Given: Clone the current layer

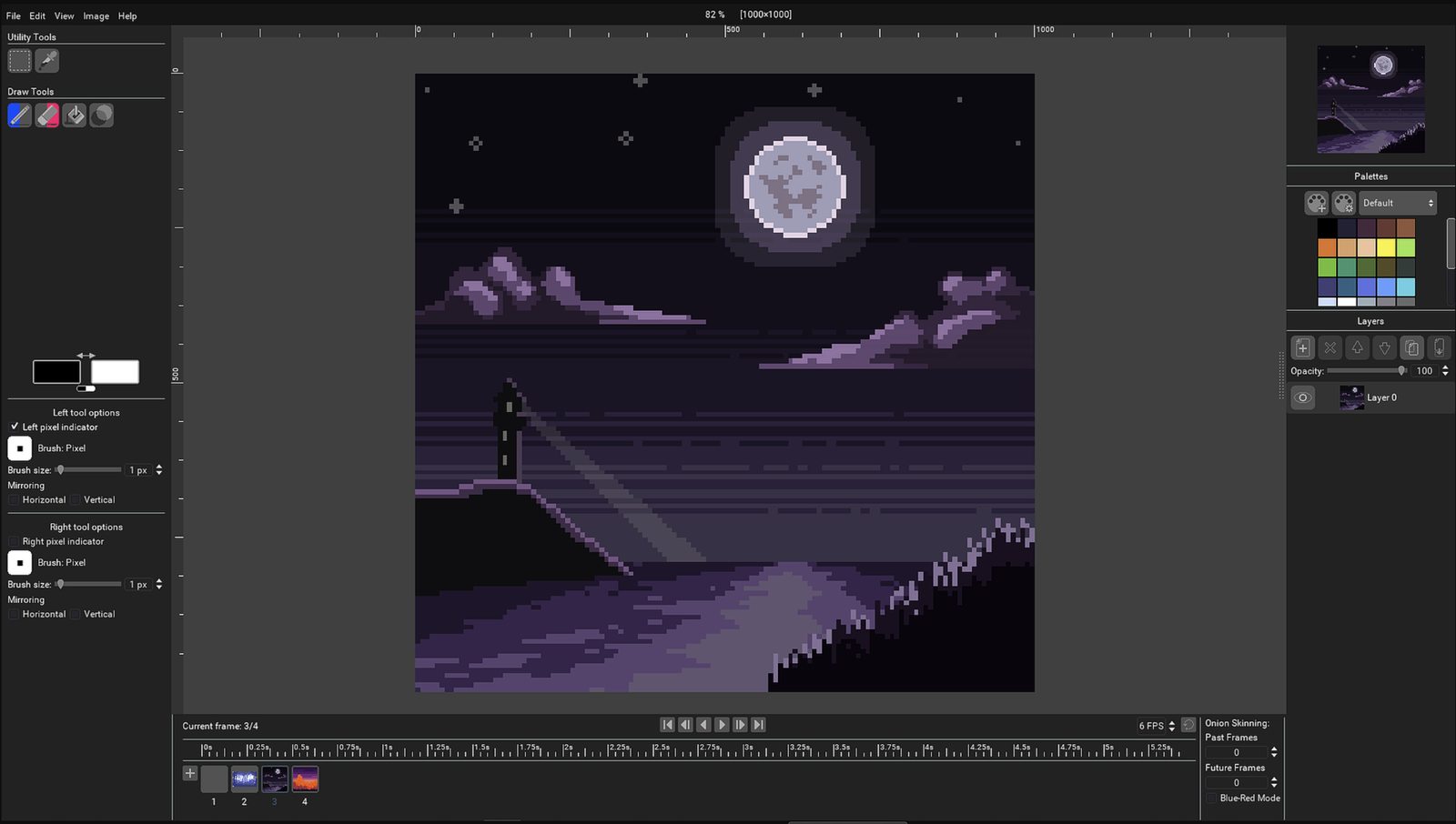Looking at the screenshot, I should (x=1412, y=347).
